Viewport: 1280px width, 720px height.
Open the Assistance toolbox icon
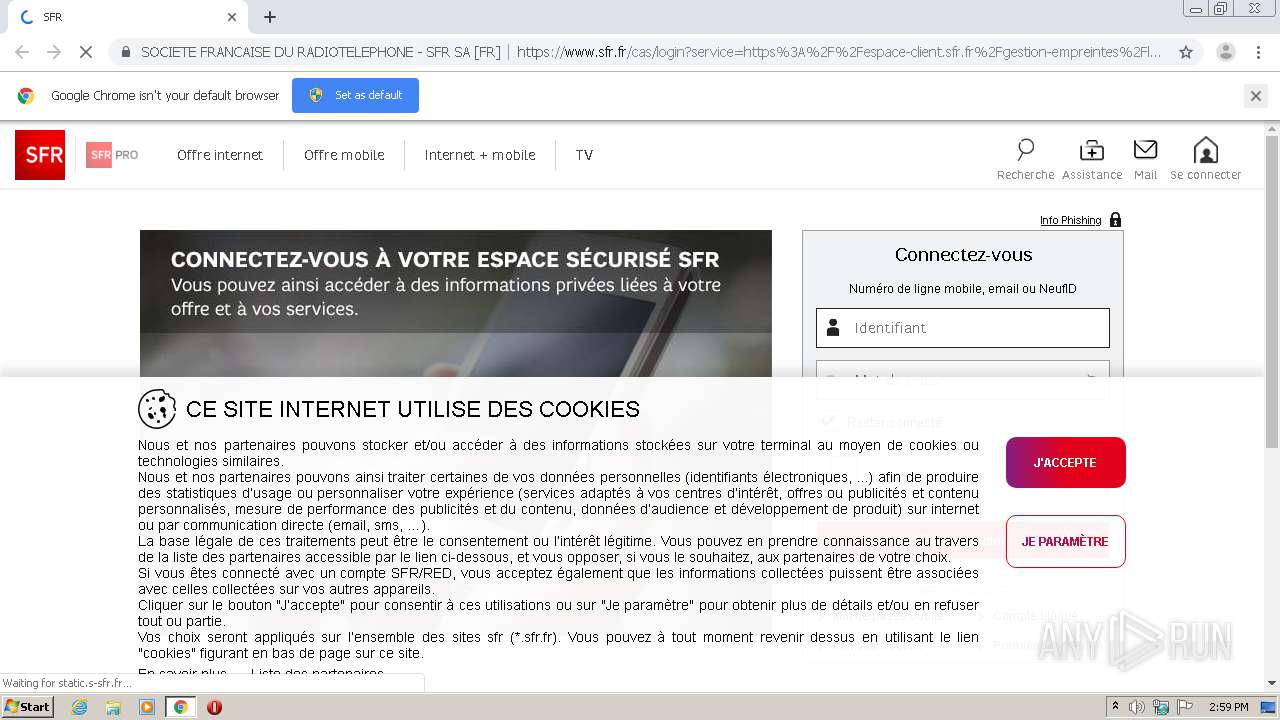click(x=1092, y=150)
